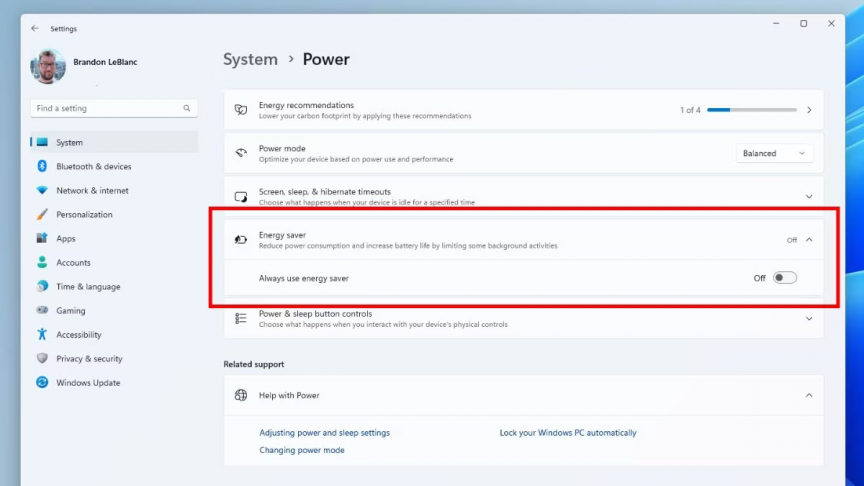
Task: Open Bluetooth & devices settings
Action: coord(94,166)
